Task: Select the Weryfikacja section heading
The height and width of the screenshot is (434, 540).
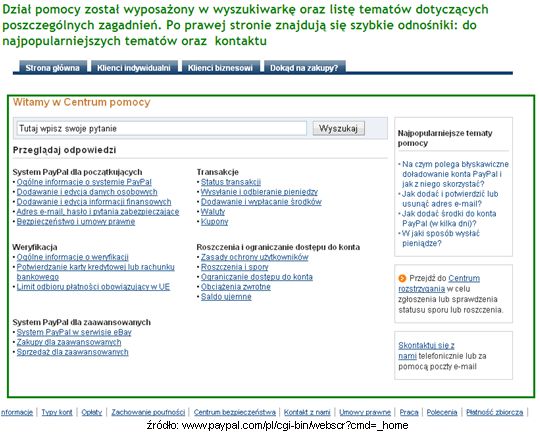Action: (35, 247)
